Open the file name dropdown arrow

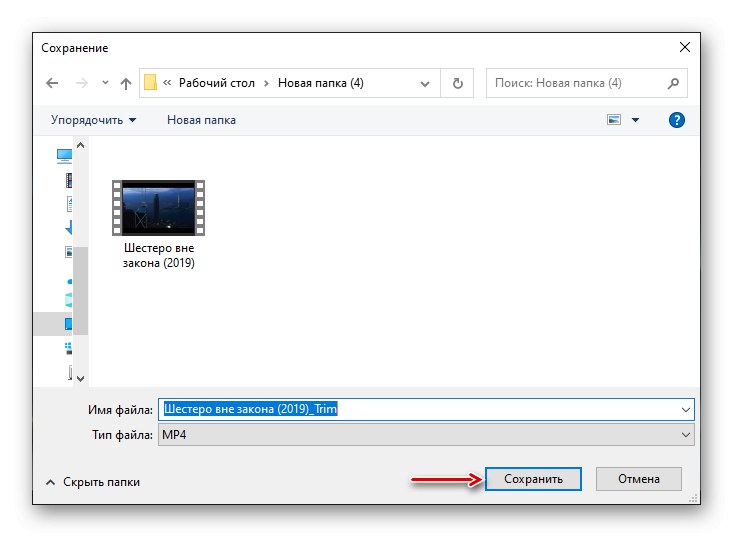coord(686,410)
